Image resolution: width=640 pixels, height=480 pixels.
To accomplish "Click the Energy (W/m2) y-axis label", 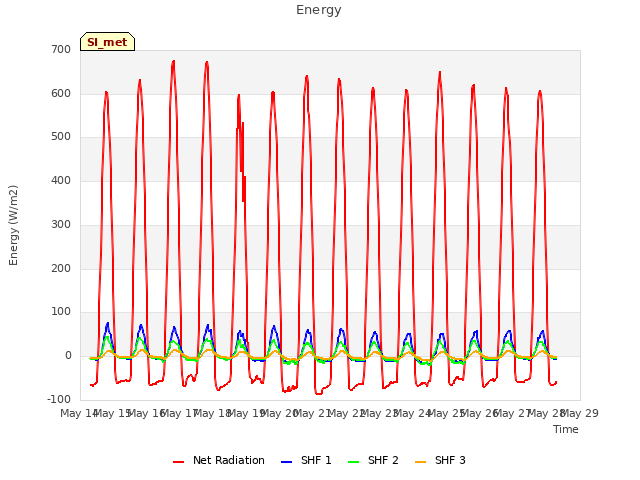I will (13, 225).
